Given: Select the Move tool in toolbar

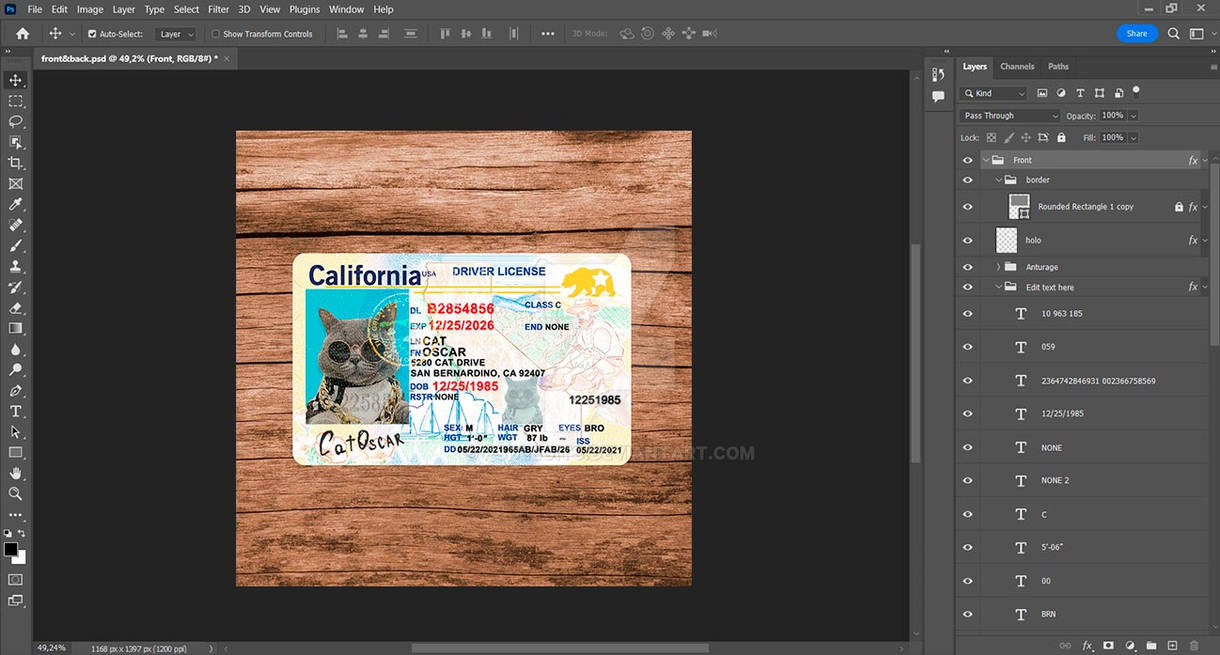Looking at the screenshot, I should point(16,80).
